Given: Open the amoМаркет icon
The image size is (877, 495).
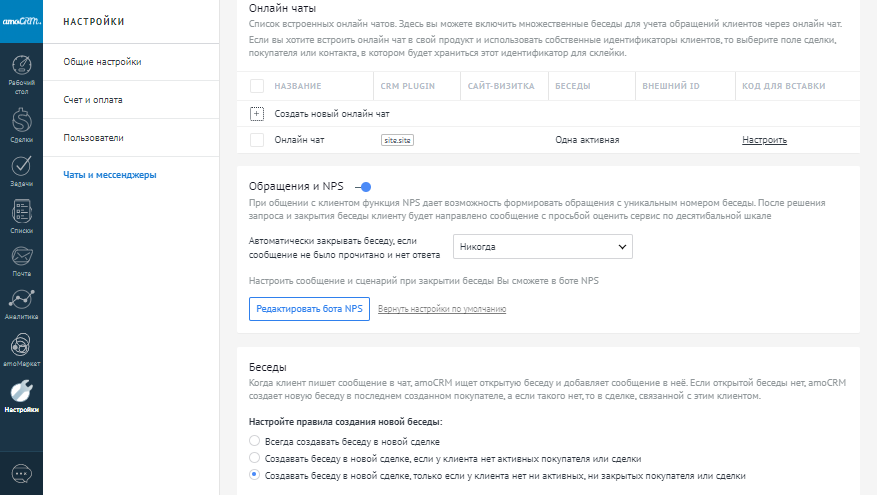Looking at the screenshot, I should 21,346.
